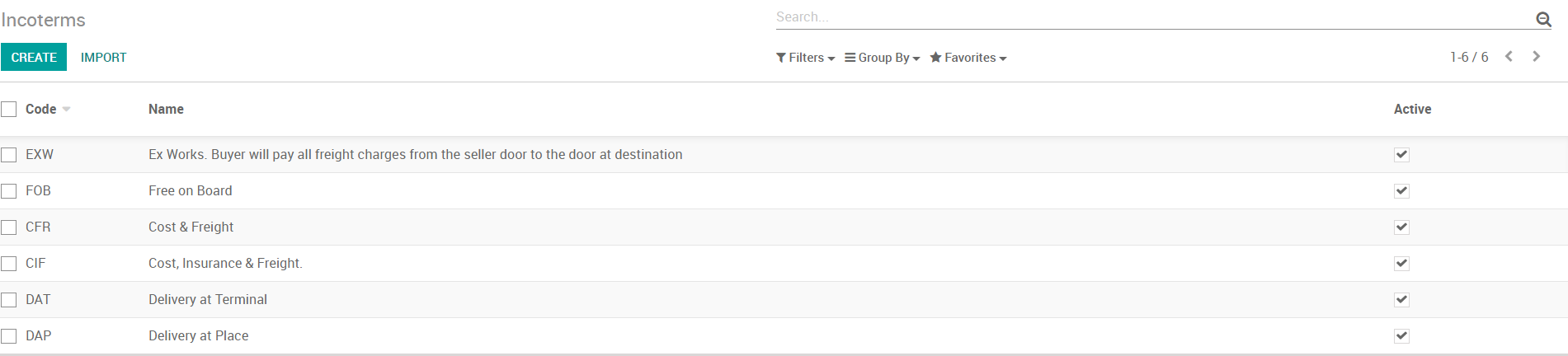Toggle Active checkmark for DAT row
The image size is (1568, 356).
coord(1401,300)
